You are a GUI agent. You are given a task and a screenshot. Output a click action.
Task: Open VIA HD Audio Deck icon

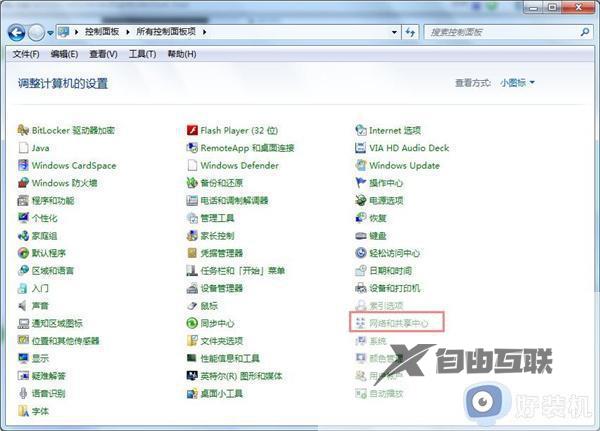click(361, 148)
